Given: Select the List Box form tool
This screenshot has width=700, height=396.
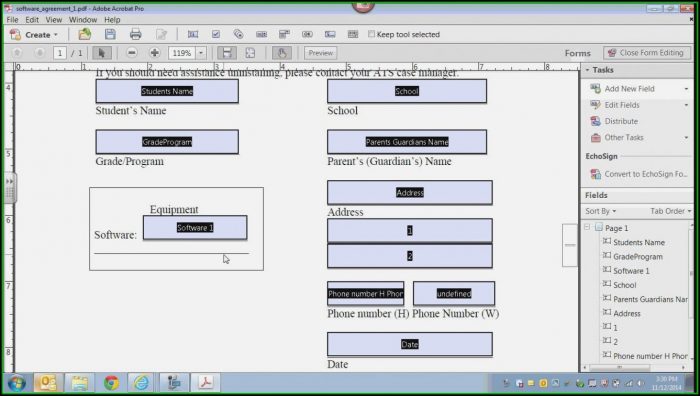Looking at the screenshot, I should [262, 34].
